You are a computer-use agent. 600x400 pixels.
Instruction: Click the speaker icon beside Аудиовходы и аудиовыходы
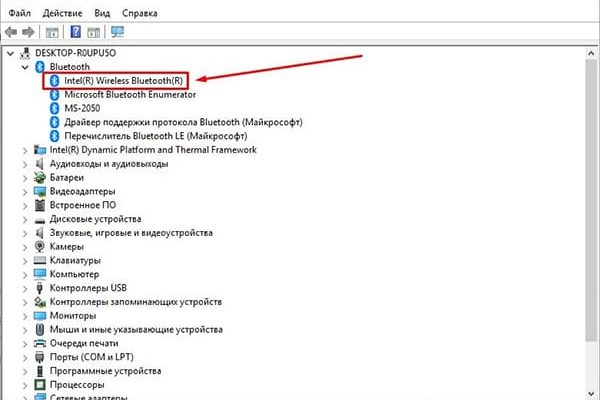point(39,164)
